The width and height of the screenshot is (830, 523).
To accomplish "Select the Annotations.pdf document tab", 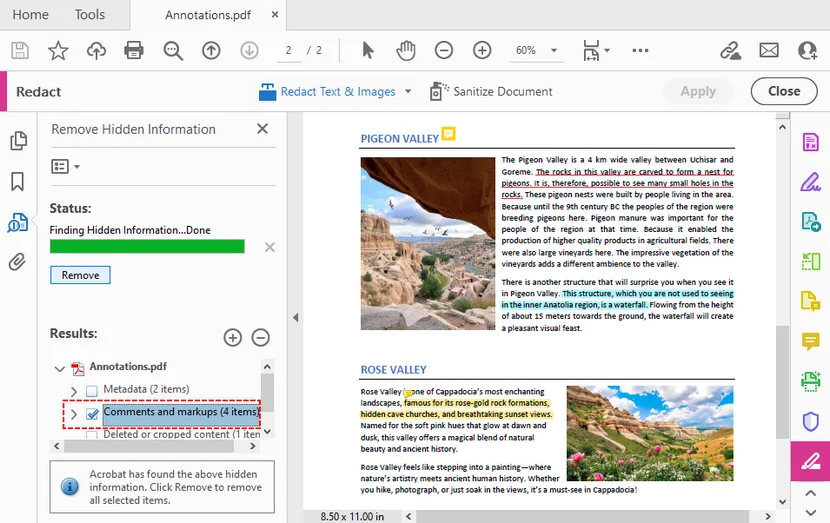I will click(x=208, y=15).
